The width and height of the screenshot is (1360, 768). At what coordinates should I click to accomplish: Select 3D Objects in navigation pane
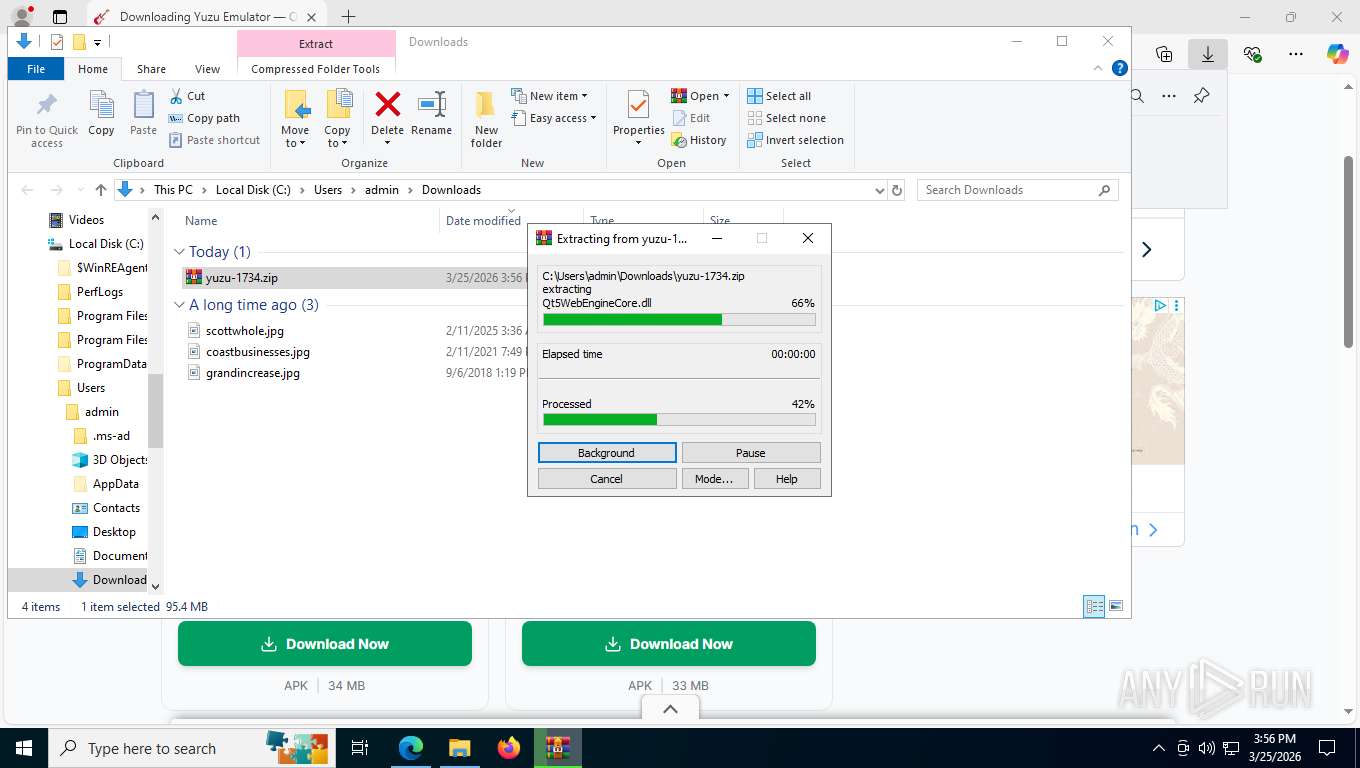point(110,460)
